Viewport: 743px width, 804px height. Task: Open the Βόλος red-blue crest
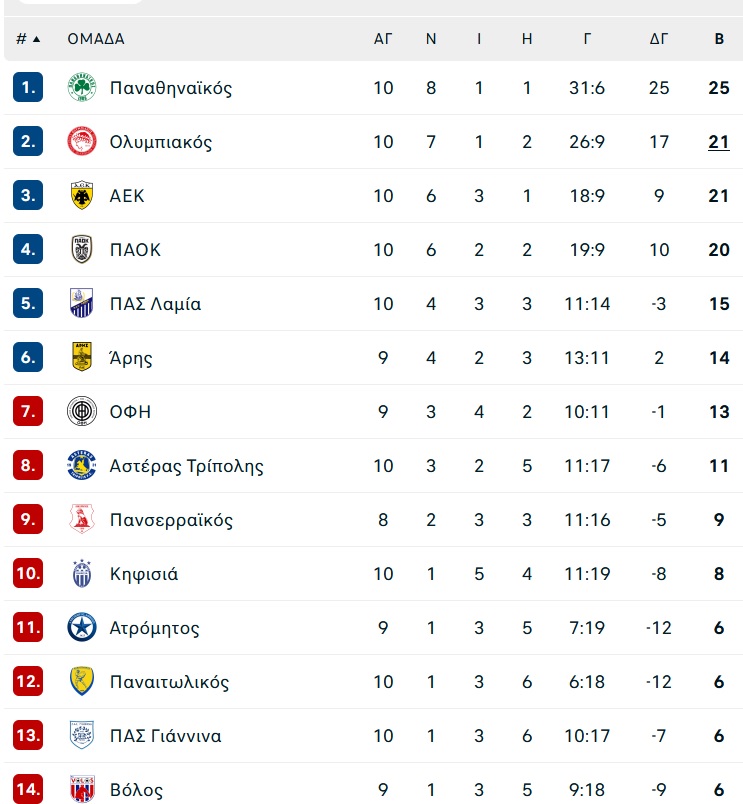click(x=82, y=790)
